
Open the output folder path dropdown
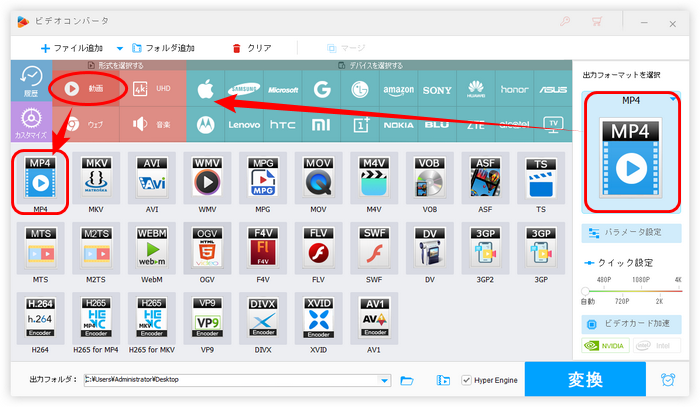coord(384,380)
